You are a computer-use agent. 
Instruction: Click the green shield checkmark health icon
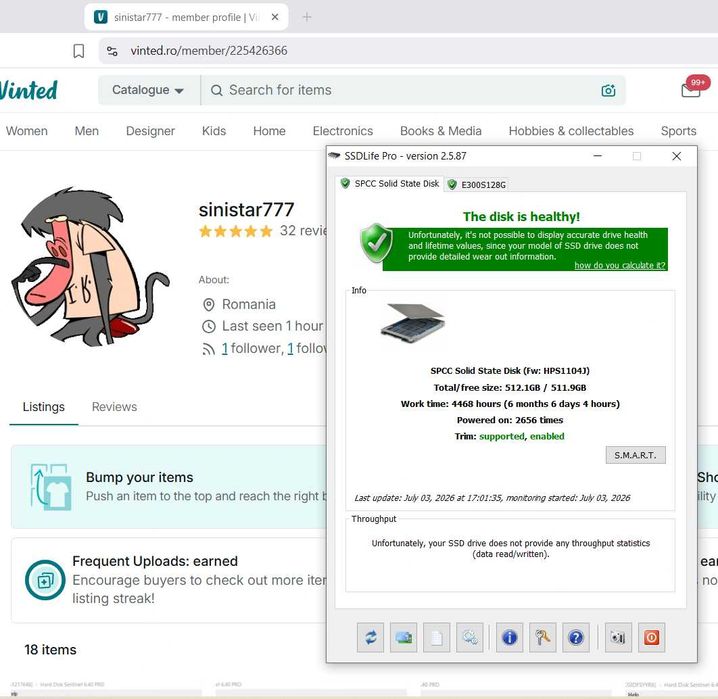tap(376, 243)
